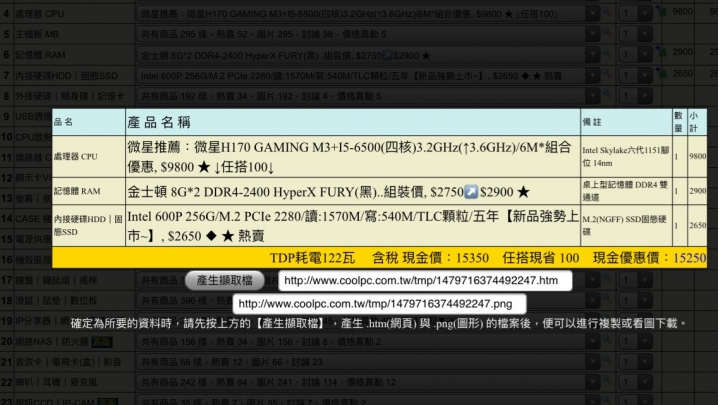Click the Intel Skylake六代1151腳位 note cell
The image size is (720, 405).
(626, 157)
